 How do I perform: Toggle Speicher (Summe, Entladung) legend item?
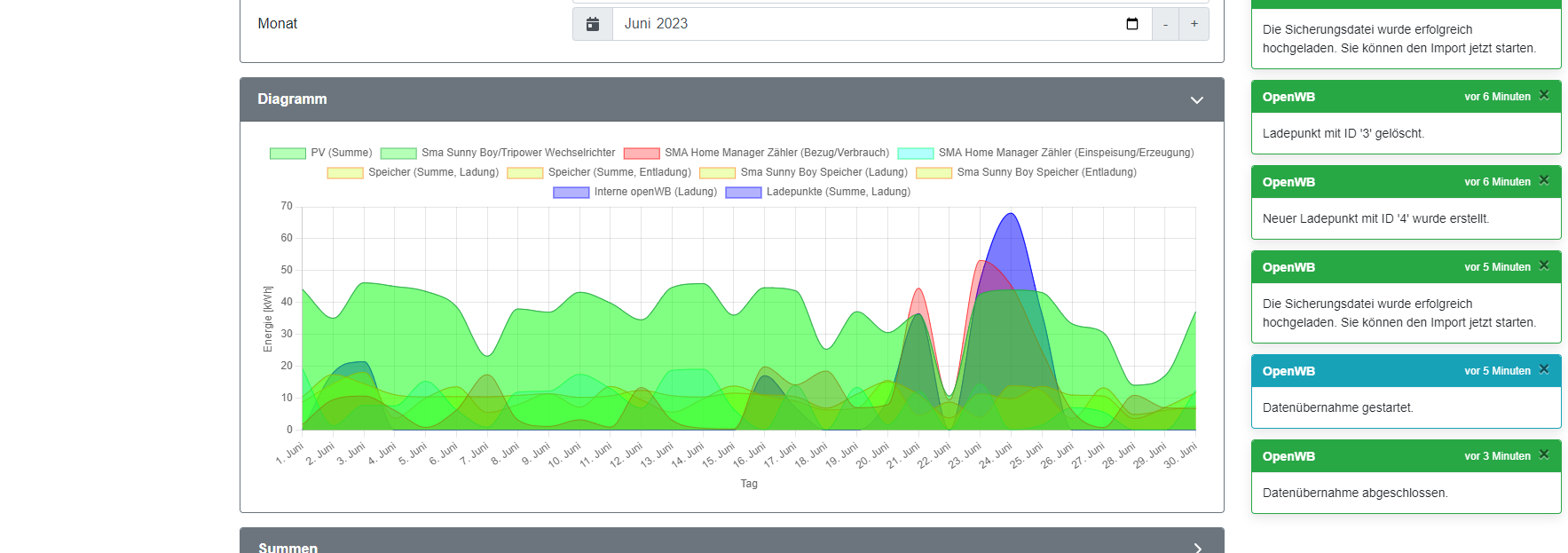[599, 172]
